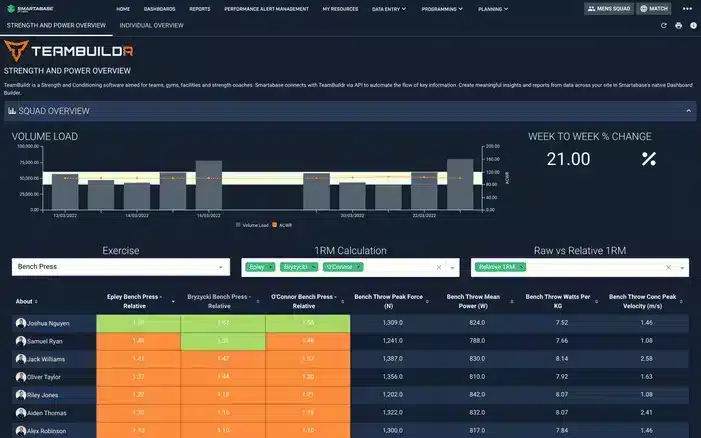Clear the Relative 1RM filter selection
701x438 pixels.
[668, 267]
